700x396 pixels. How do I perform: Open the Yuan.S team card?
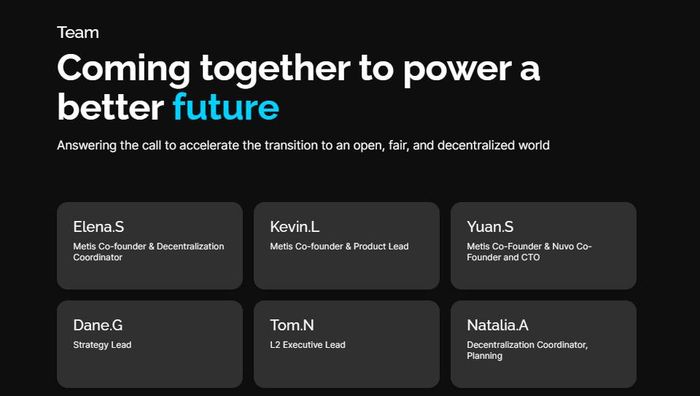[543, 246]
